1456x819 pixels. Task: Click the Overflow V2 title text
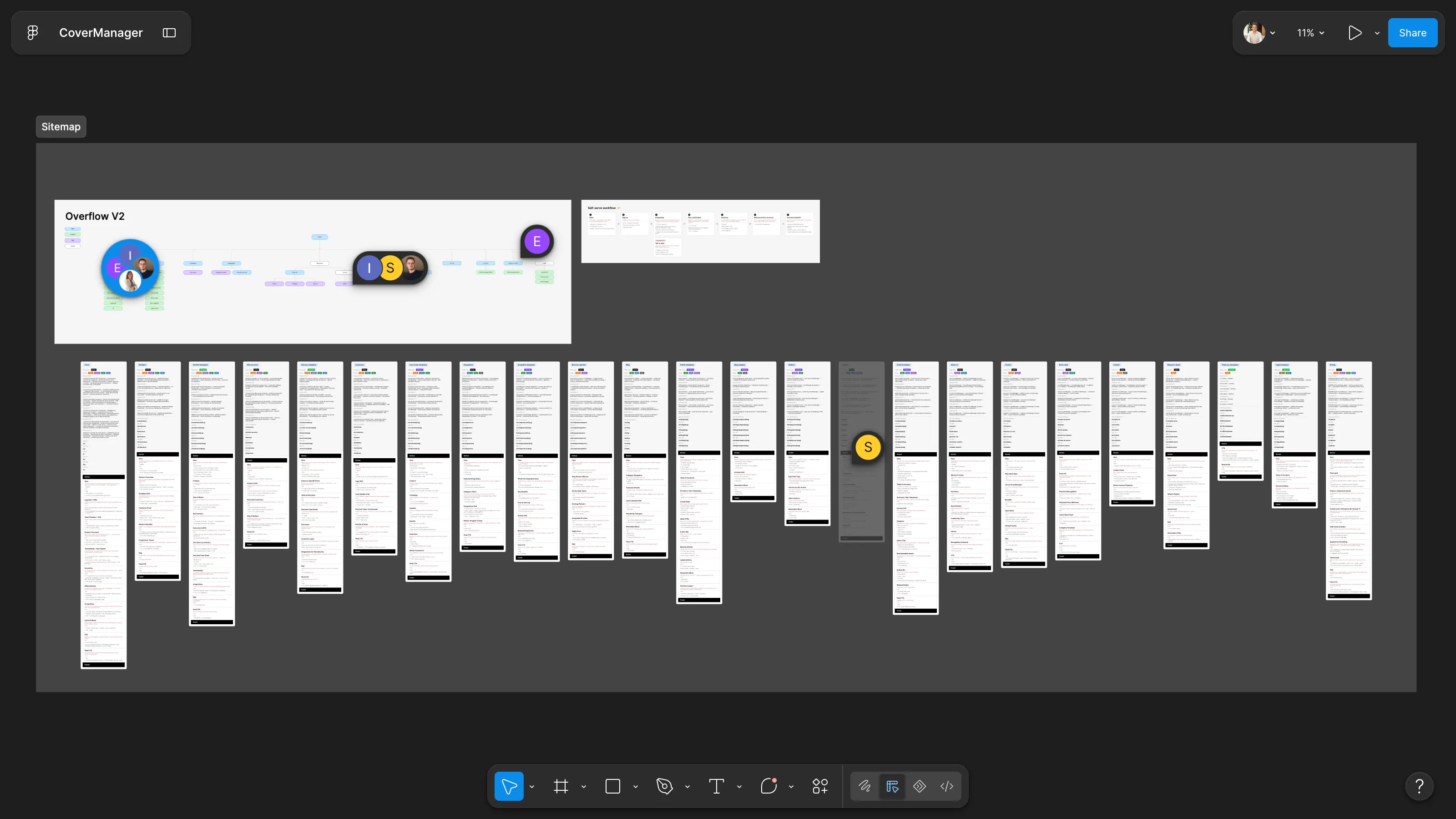coord(95,216)
